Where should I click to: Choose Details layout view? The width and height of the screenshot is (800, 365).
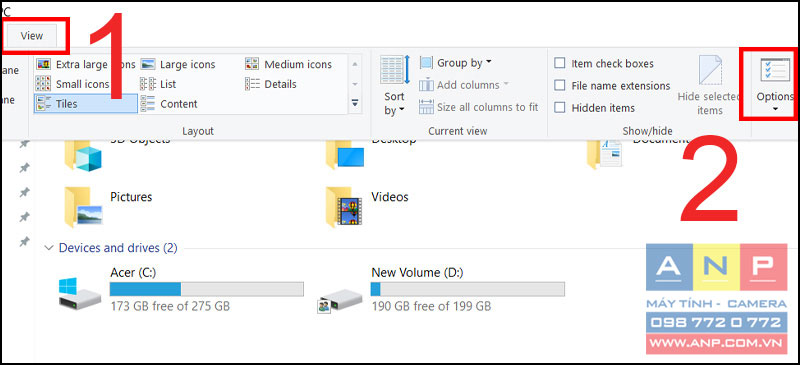click(271, 84)
